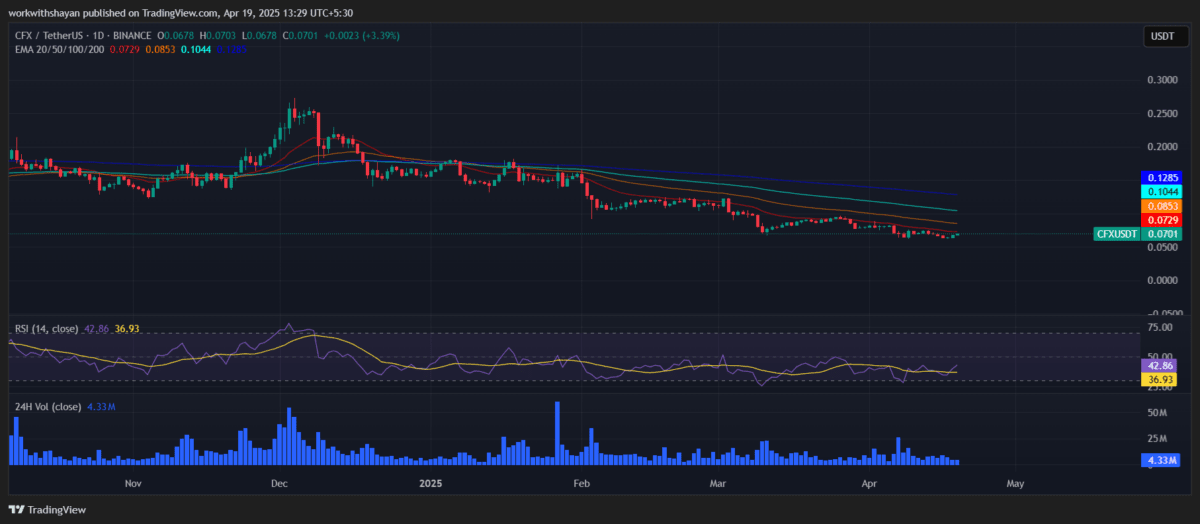Click the May label on time axis
The height and width of the screenshot is (524, 1200).
1014,484
